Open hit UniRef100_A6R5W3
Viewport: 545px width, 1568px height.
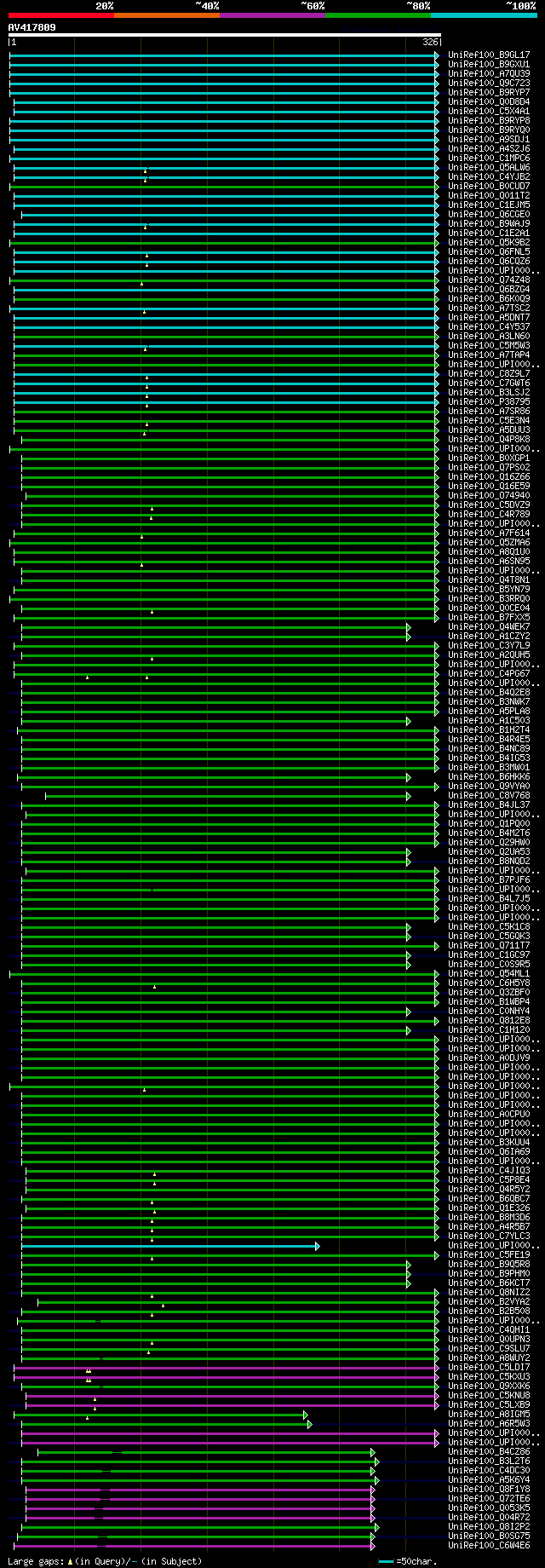[x=489, y=1423]
